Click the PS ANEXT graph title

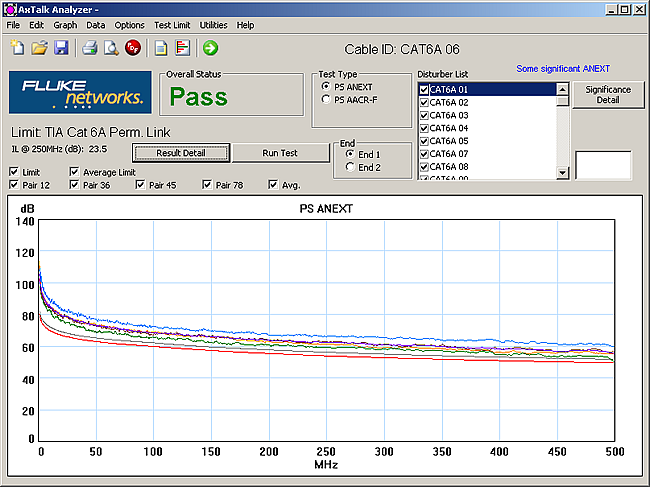click(326, 208)
